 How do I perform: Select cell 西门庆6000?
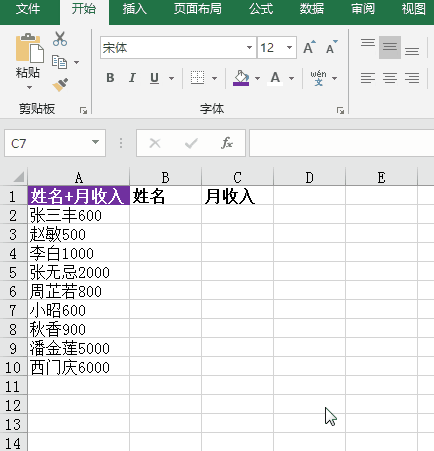tap(79, 367)
